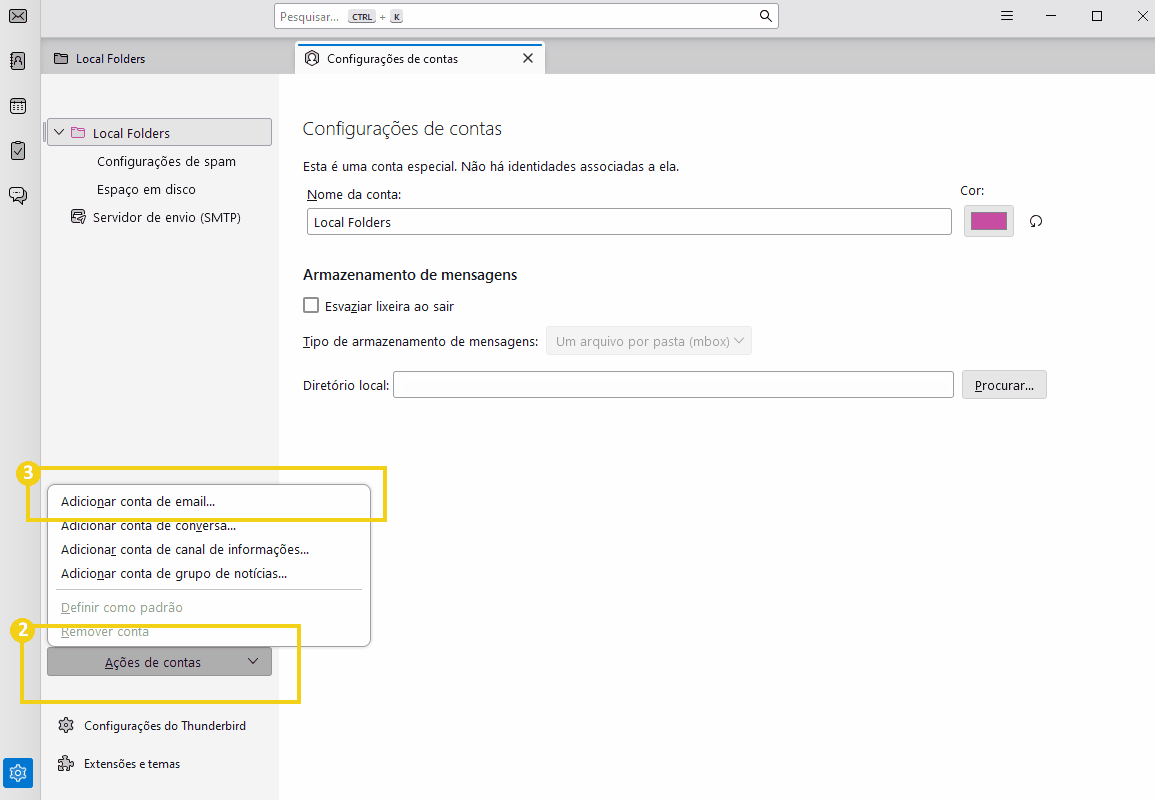Viewport: 1155px width, 800px height.
Task: Toggle 'Esvaziar lixeira ao sair' checkbox
Action: click(311, 305)
